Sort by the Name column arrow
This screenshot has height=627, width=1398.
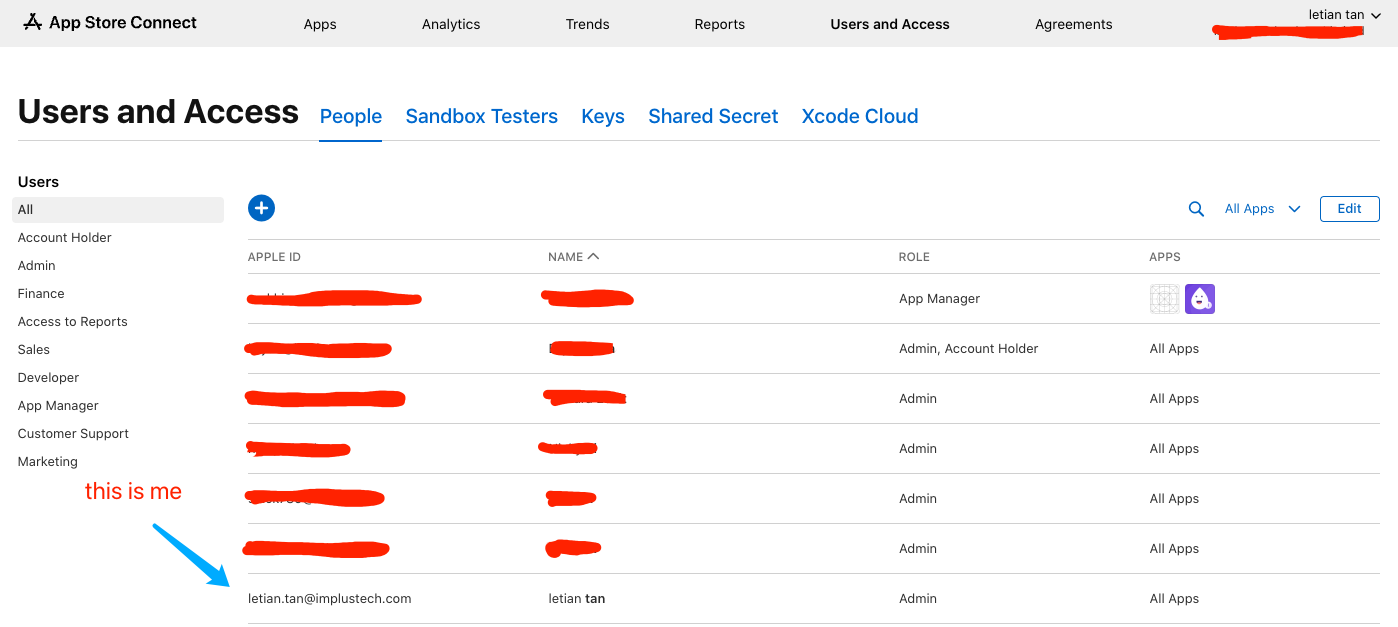coord(594,257)
